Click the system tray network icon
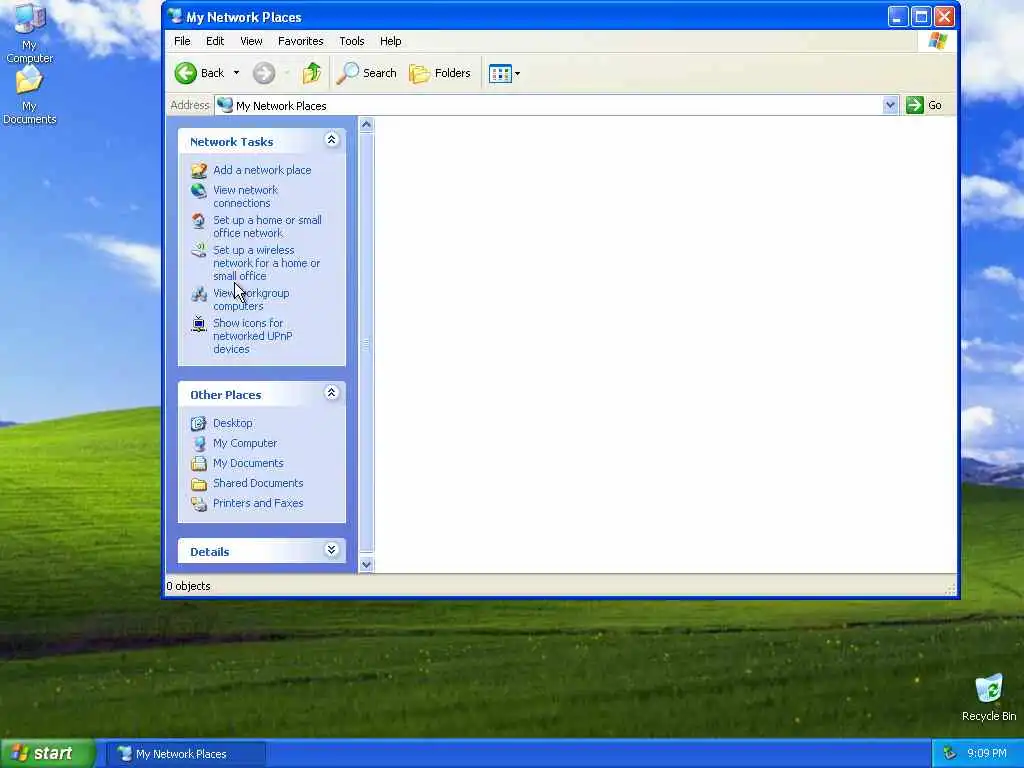Image resolution: width=1024 pixels, height=768 pixels. pos(949,754)
